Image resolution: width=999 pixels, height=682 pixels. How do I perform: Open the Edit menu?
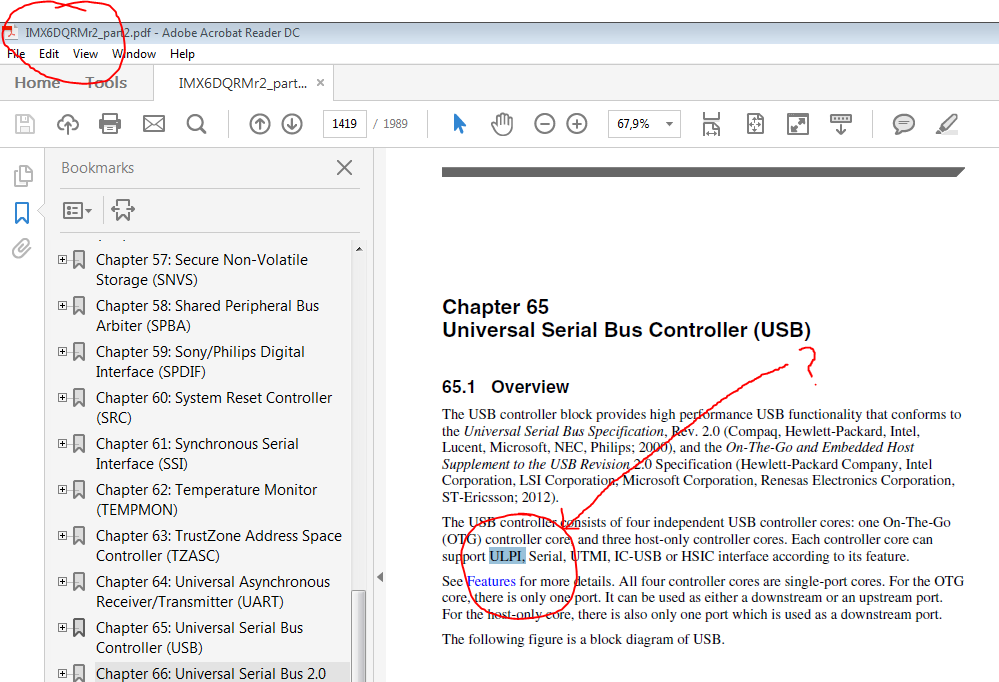coord(49,54)
